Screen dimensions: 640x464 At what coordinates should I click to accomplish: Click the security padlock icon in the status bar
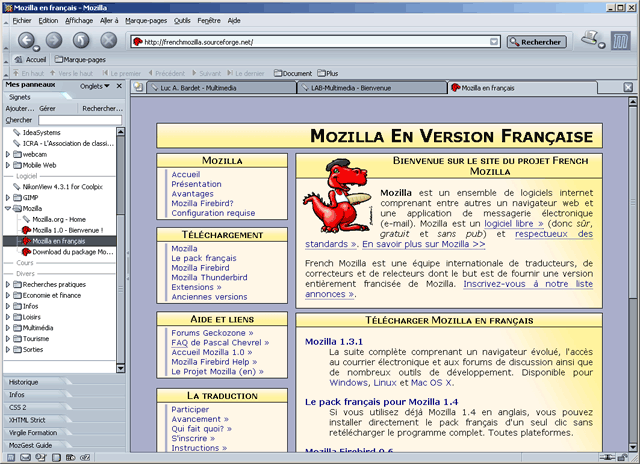coord(622,457)
